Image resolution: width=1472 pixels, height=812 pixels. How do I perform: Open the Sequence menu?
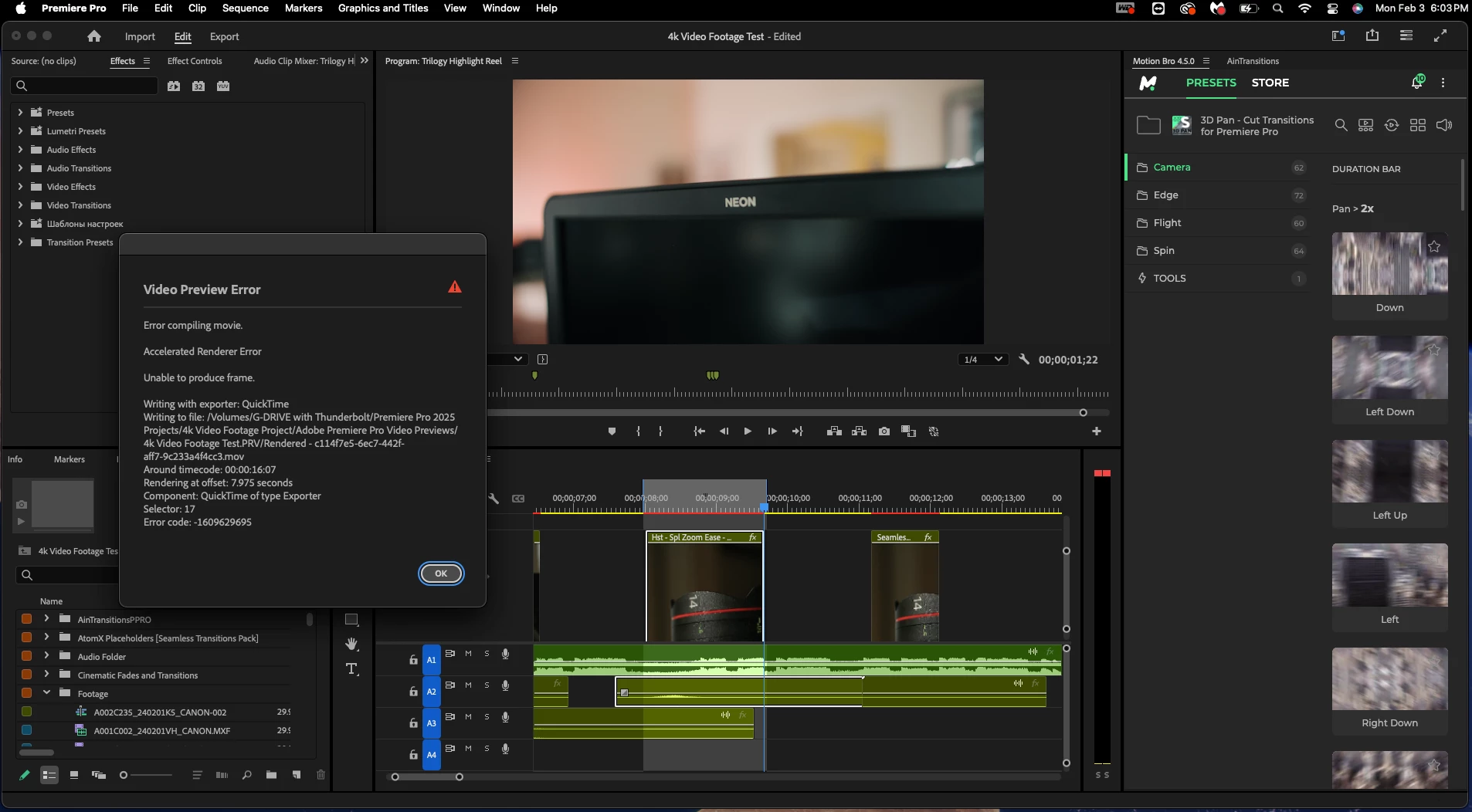point(246,8)
